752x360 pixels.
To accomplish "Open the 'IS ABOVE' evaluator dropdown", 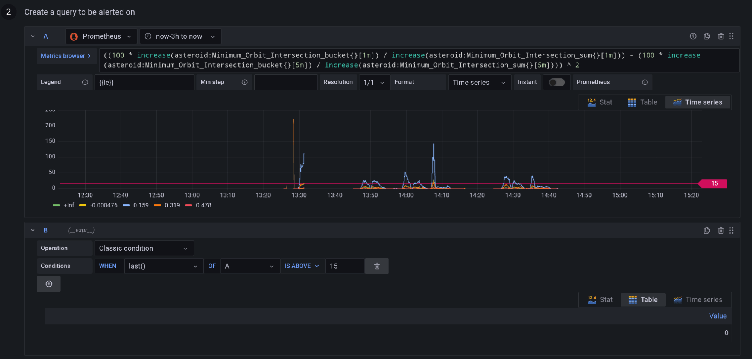I will point(302,266).
